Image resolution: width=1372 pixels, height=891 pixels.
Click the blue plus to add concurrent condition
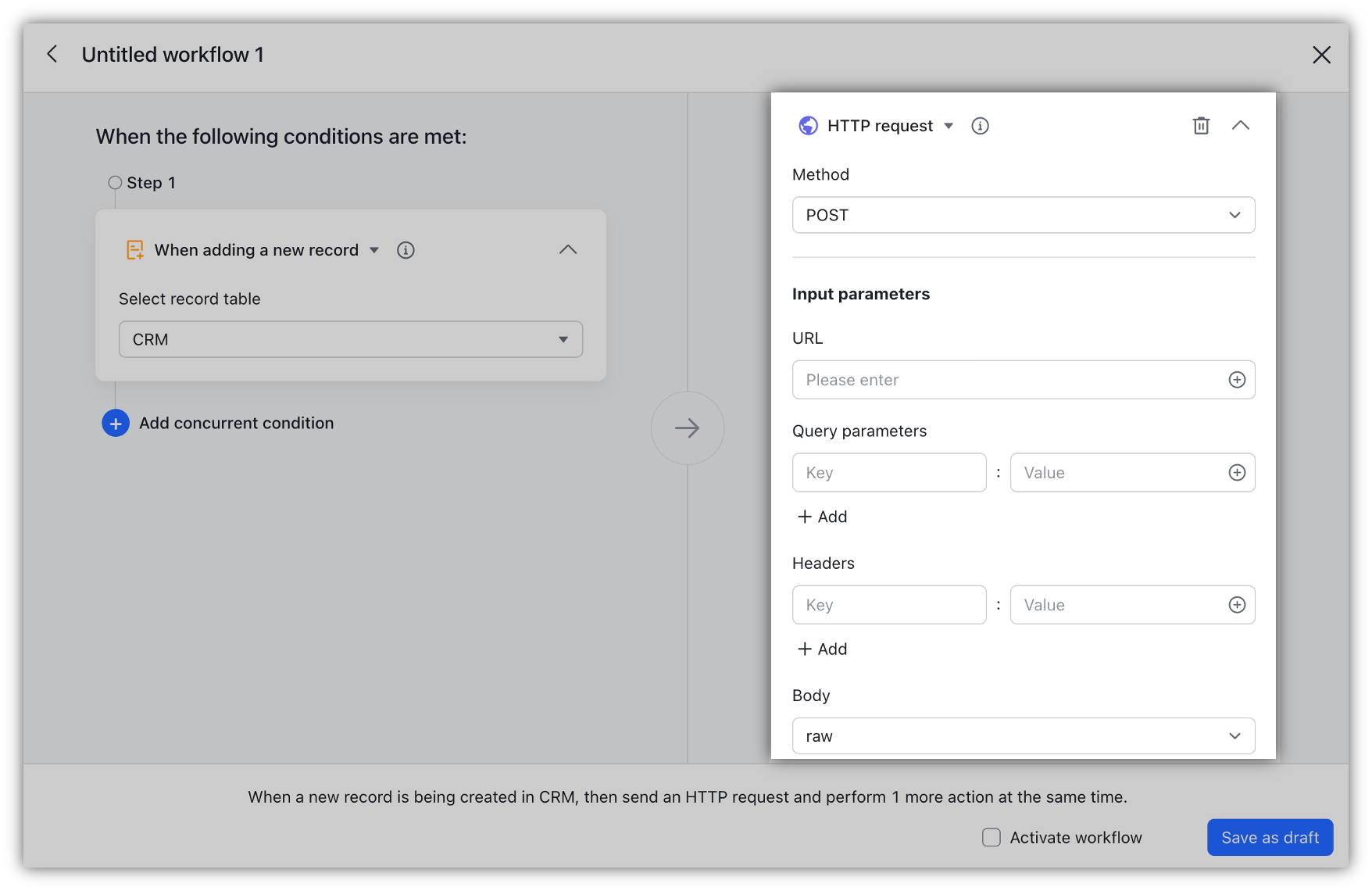click(x=116, y=423)
